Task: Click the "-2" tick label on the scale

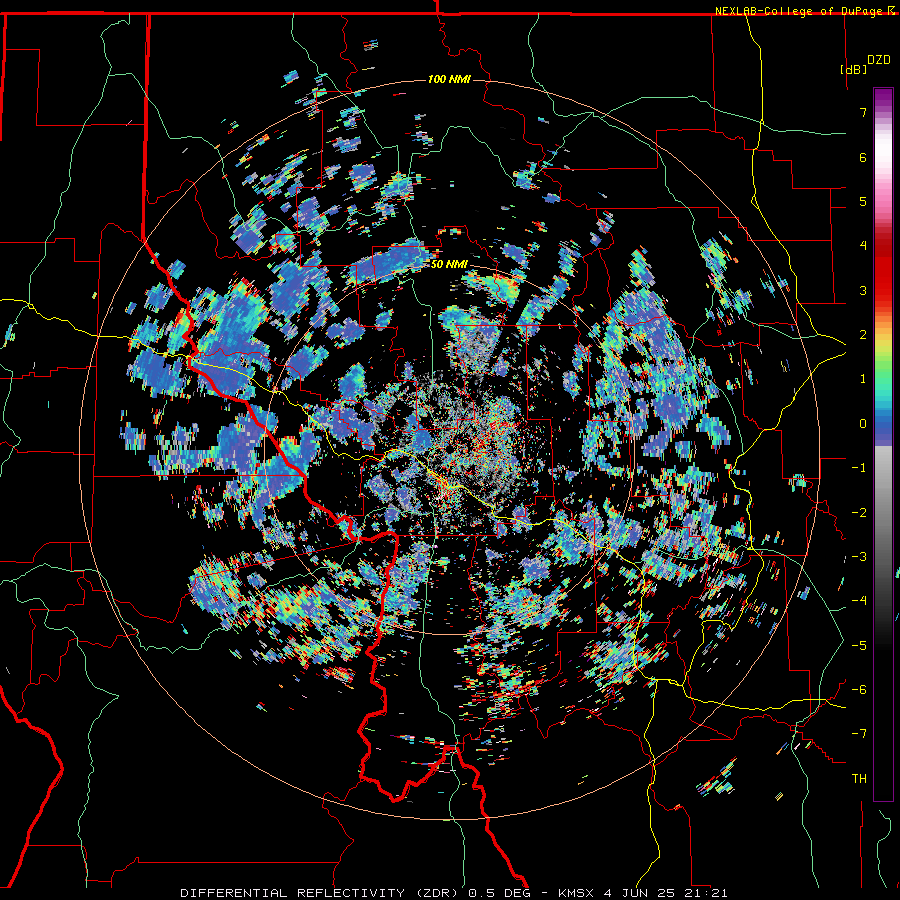Action: [x=859, y=513]
